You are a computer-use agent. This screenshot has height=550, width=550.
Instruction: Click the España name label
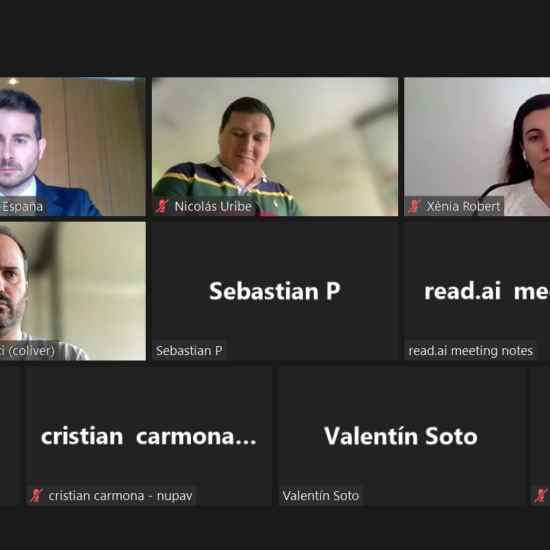pos(22,206)
